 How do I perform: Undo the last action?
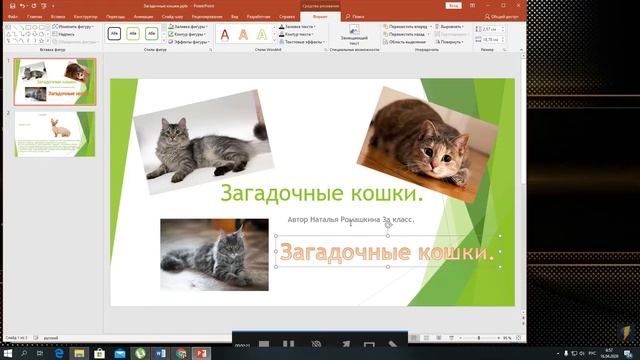click(x=22, y=6)
